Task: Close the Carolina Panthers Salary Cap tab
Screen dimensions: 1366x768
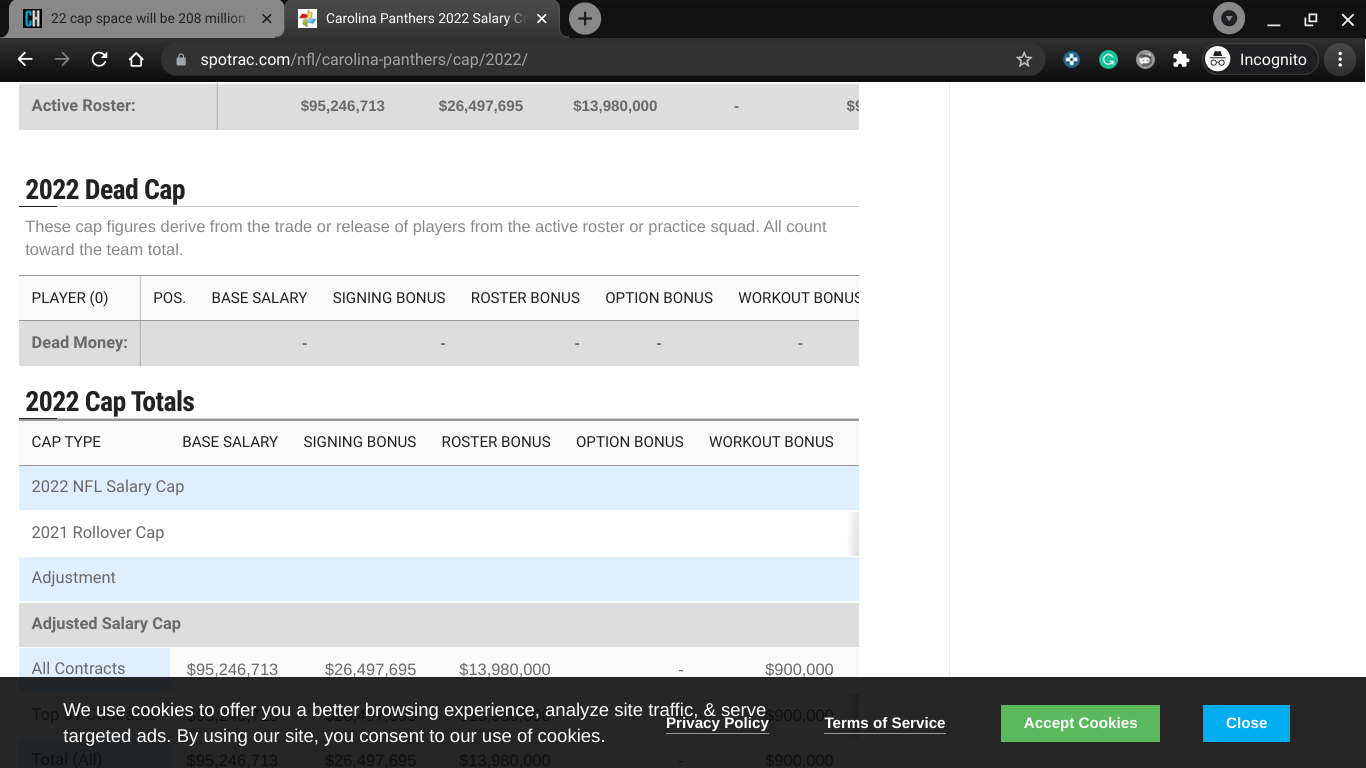Action: pos(541,19)
